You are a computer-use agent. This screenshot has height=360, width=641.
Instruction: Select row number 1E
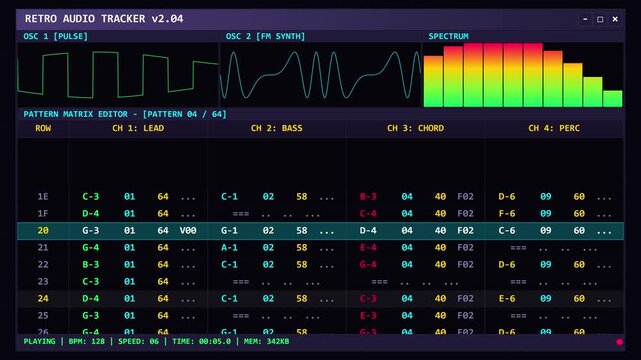43,197
